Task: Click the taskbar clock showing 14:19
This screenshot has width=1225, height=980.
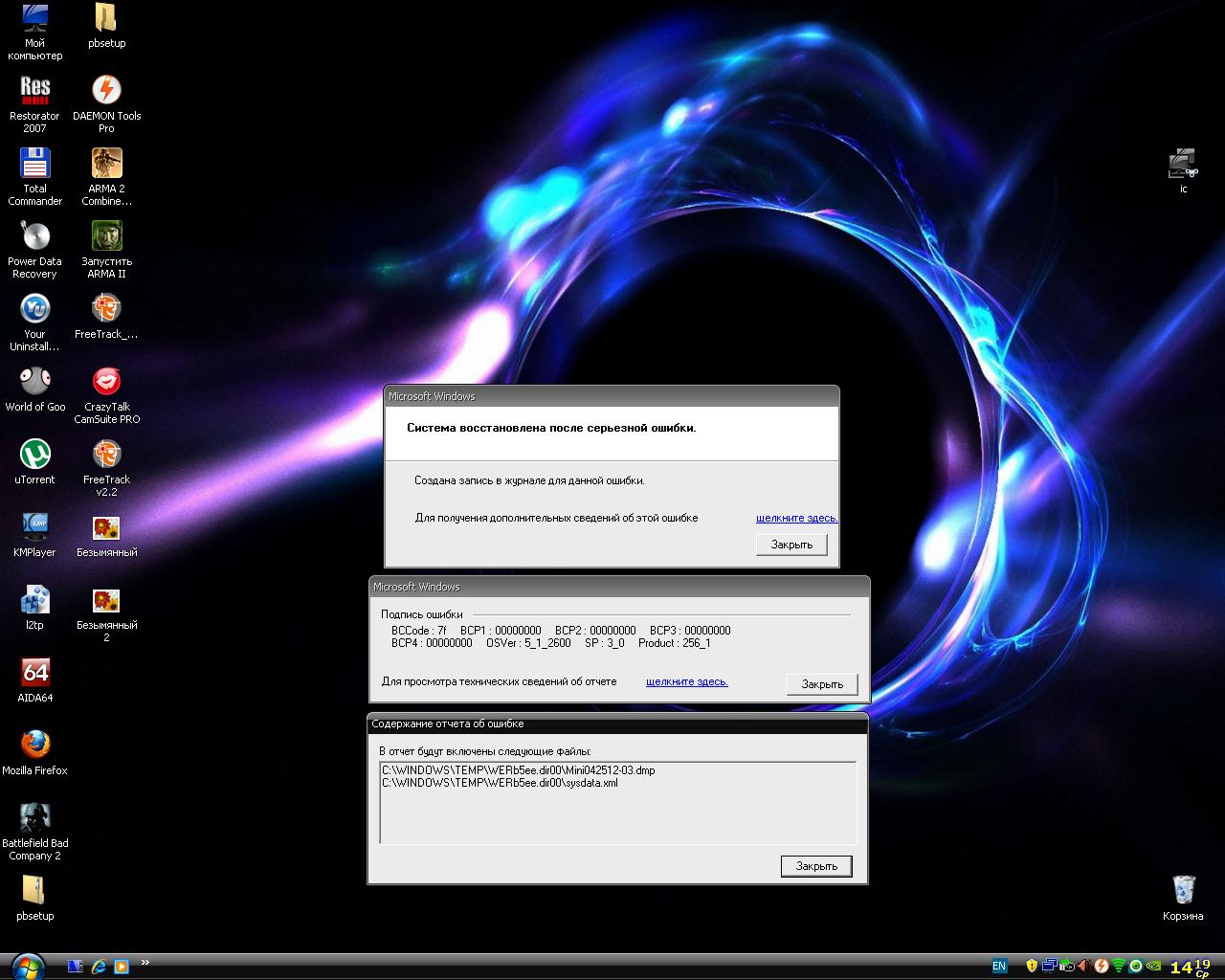Action: coord(1191,967)
